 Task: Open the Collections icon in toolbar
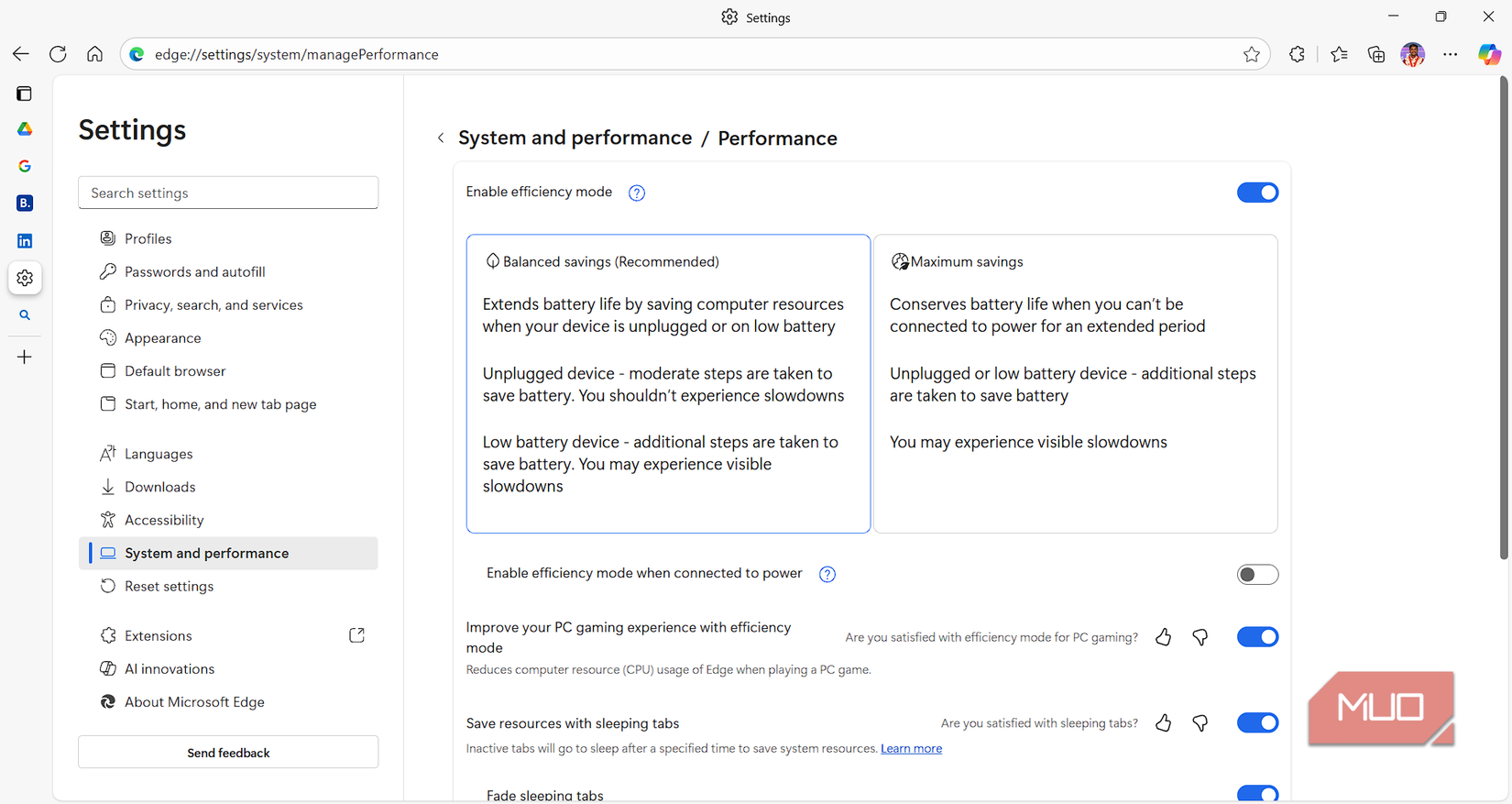(1375, 54)
